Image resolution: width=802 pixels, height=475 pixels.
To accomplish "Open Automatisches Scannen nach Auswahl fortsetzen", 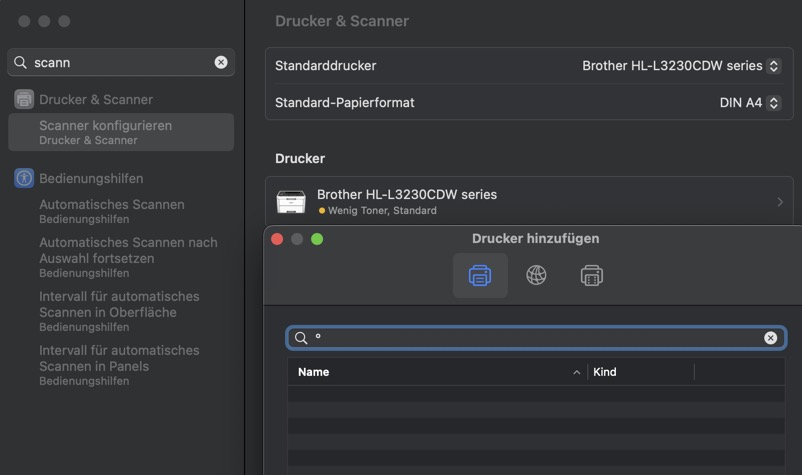I will [127, 257].
